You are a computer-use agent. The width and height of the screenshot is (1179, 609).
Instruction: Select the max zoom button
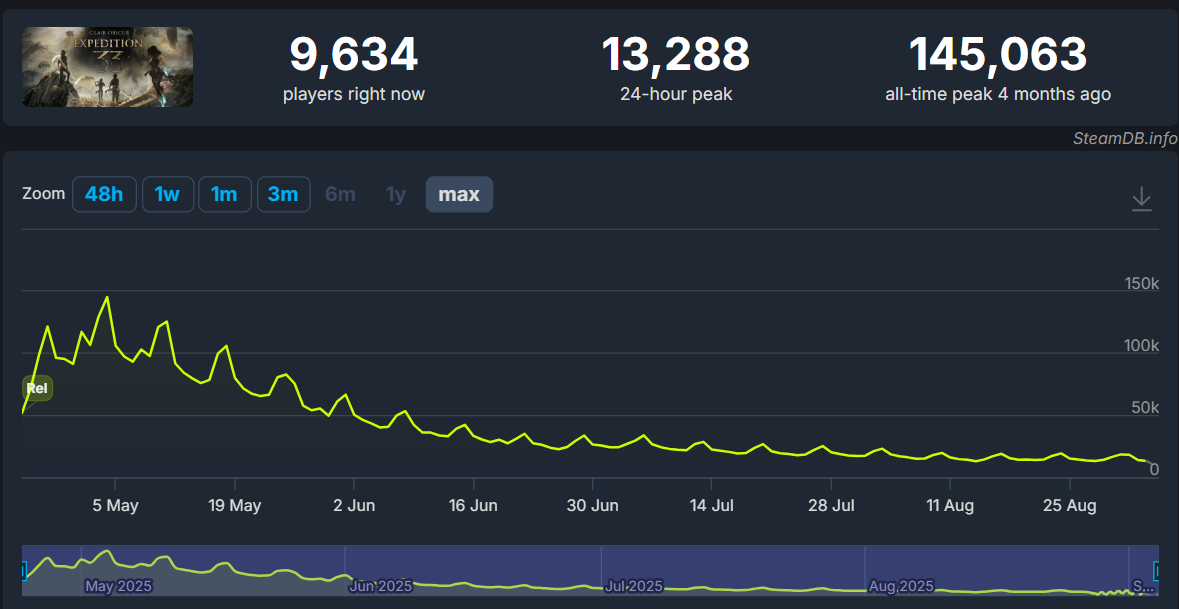point(459,194)
